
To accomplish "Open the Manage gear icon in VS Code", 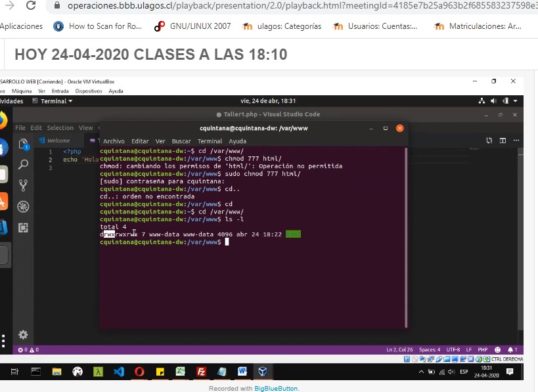I will pyautogui.click(x=23, y=334).
